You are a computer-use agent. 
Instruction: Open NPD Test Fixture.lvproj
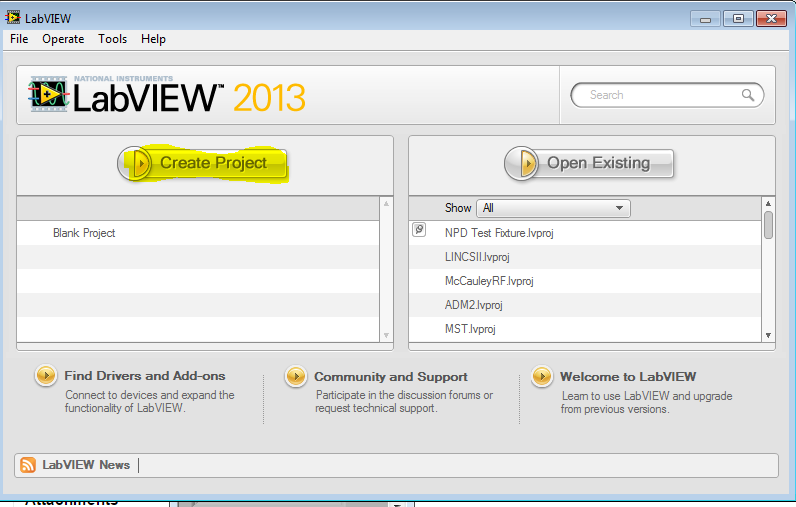pos(499,233)
